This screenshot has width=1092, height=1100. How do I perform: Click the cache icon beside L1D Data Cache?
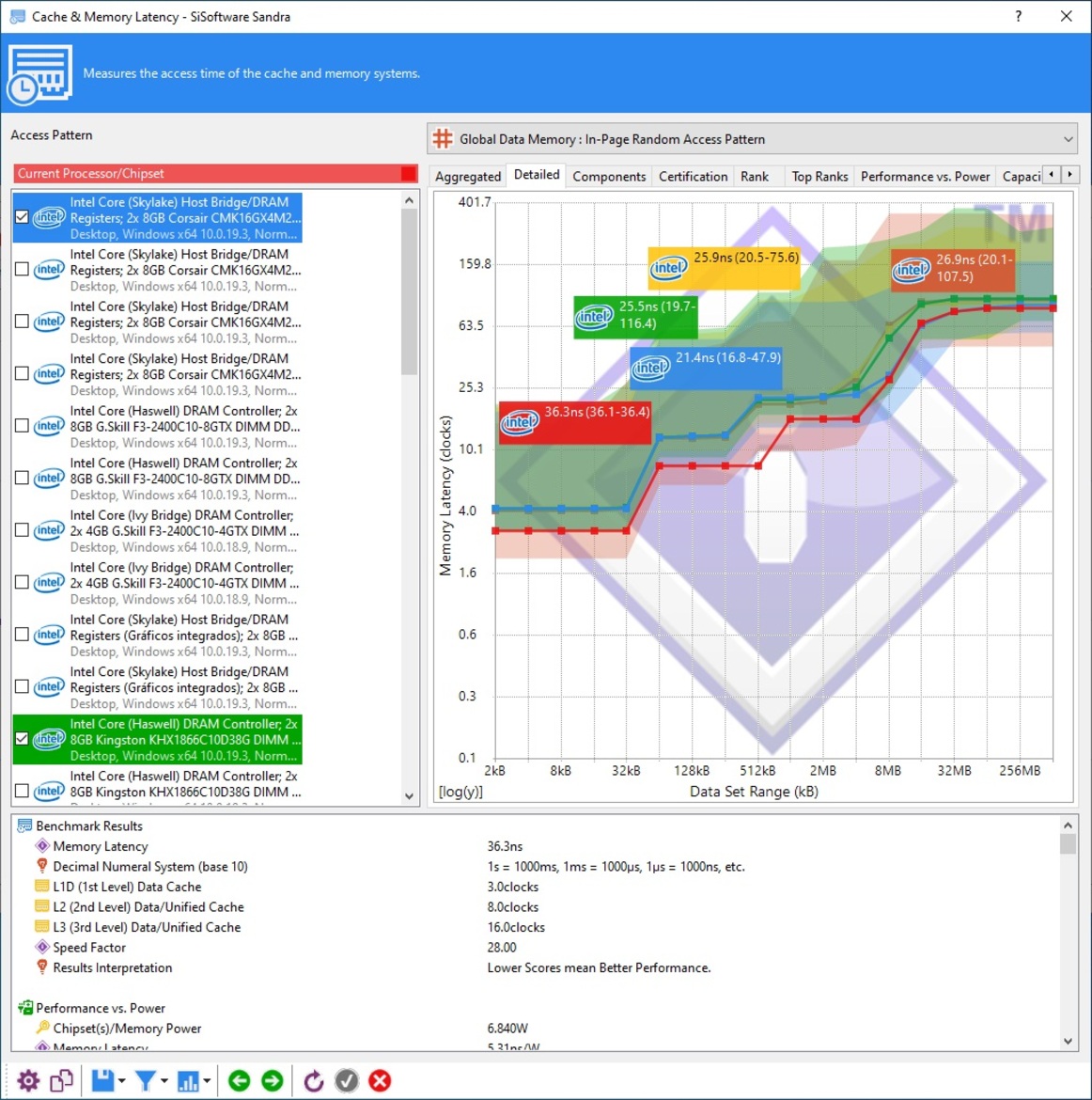(42, 887)
